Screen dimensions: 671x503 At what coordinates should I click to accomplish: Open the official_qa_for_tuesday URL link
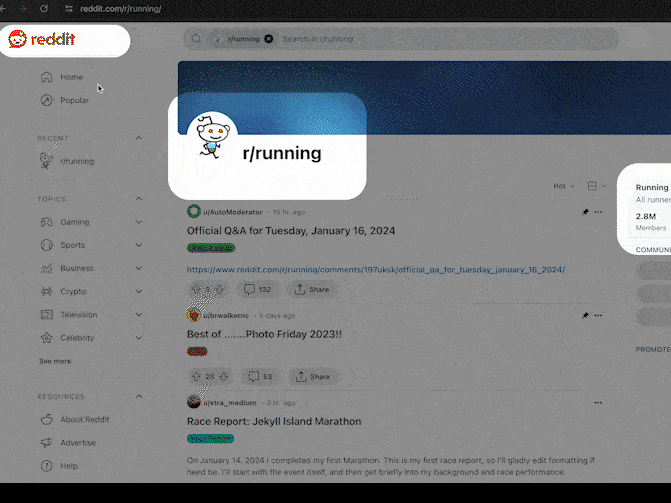376,270
